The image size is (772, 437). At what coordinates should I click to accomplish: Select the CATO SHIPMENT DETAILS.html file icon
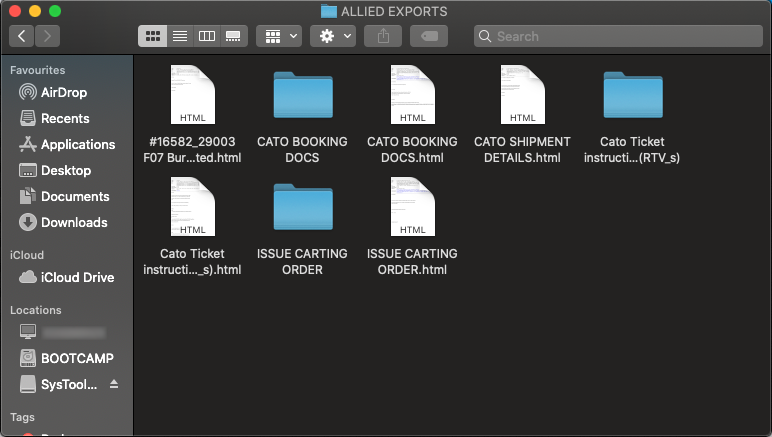point(522,94)
